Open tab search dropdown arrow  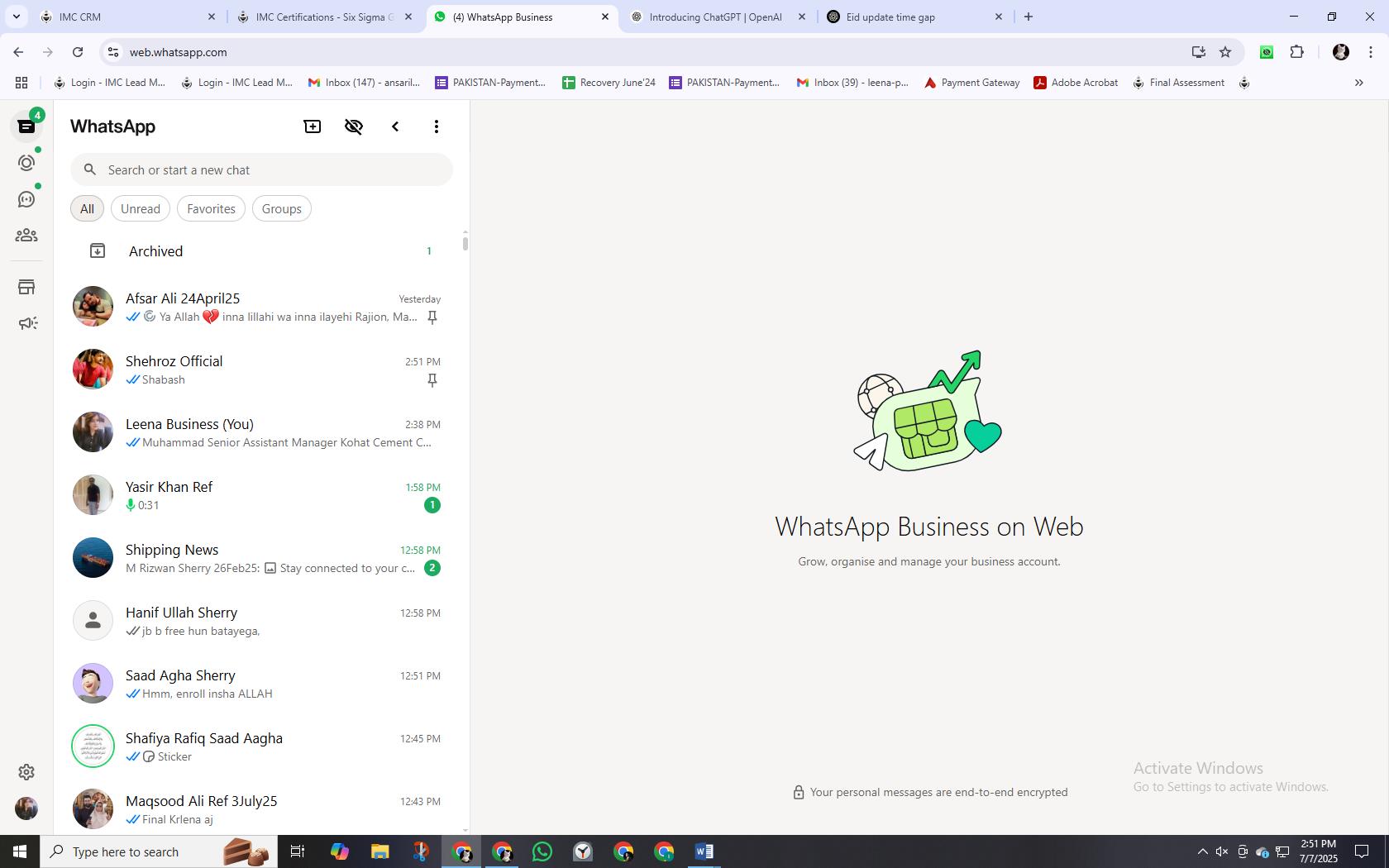pos(16,17)
